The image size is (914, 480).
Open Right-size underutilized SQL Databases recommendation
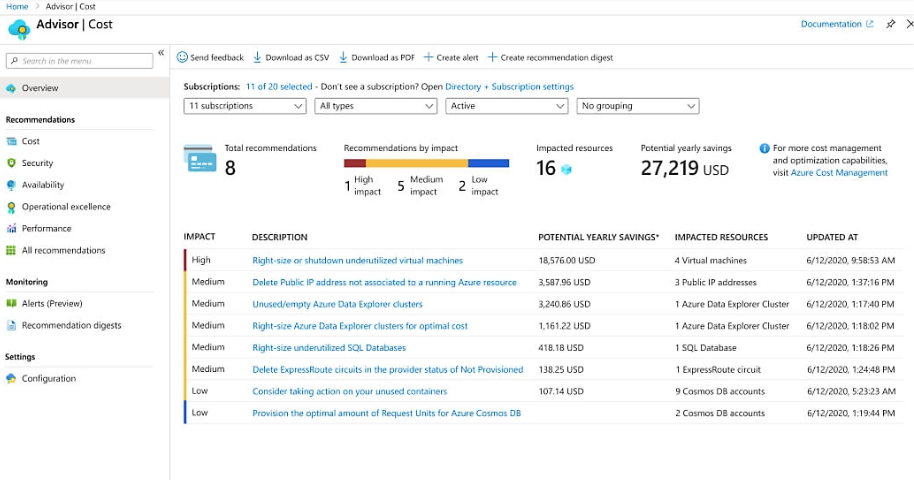coord(329,348)
